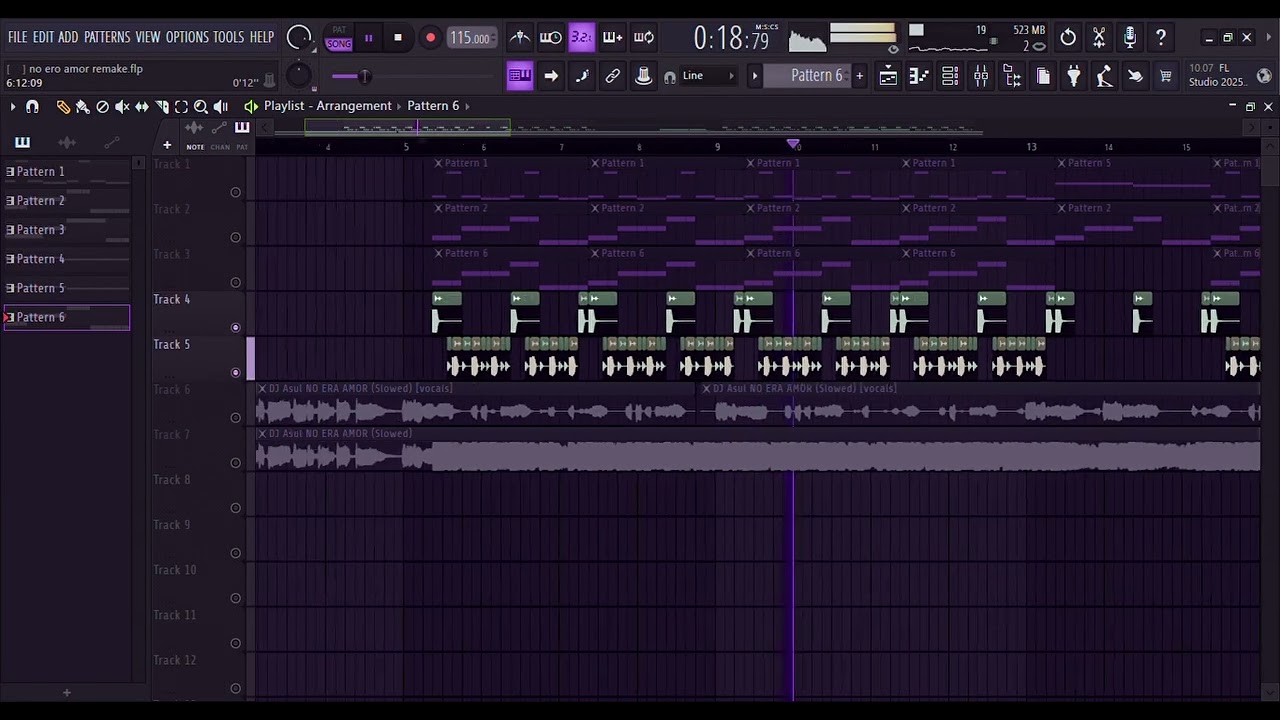Open the PATTERNS menu
The image size is (1280, 720).
(x=107, y=37)
